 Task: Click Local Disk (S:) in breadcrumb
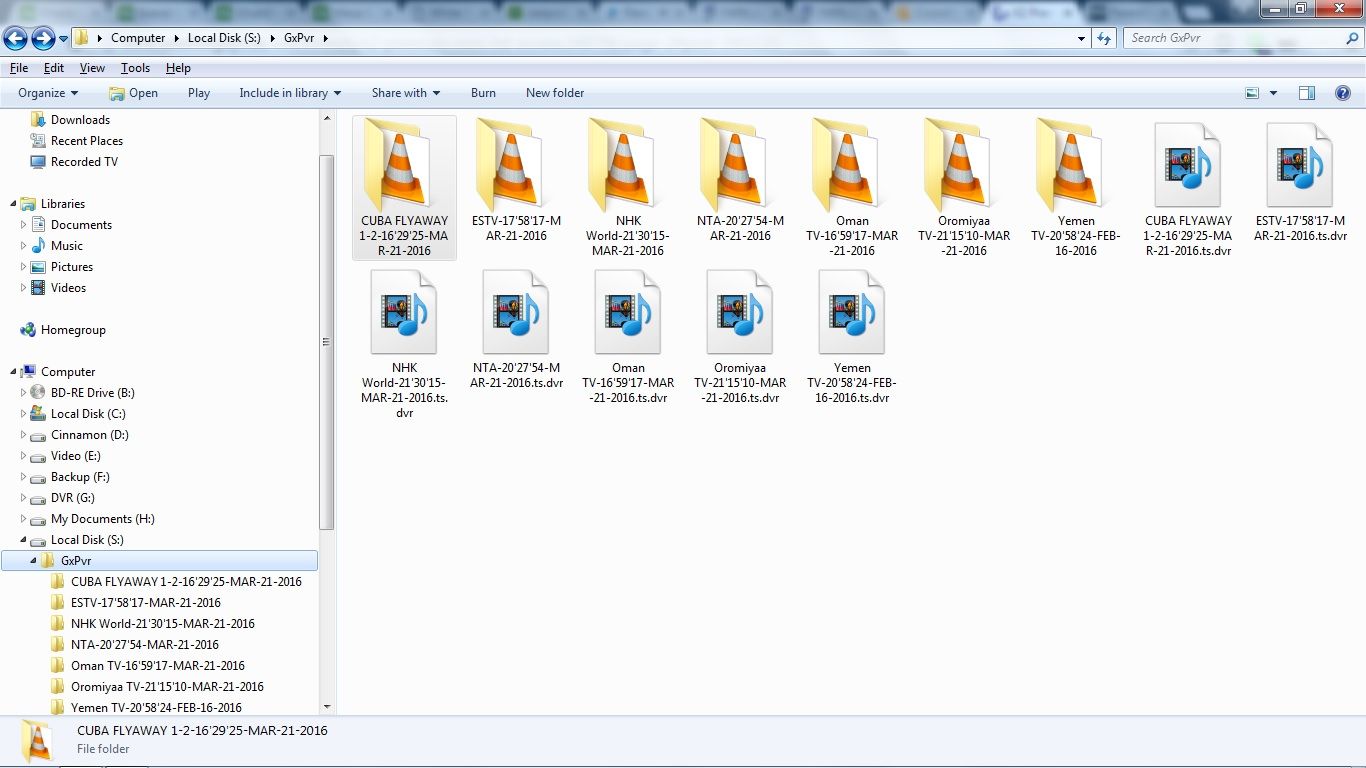224,38
